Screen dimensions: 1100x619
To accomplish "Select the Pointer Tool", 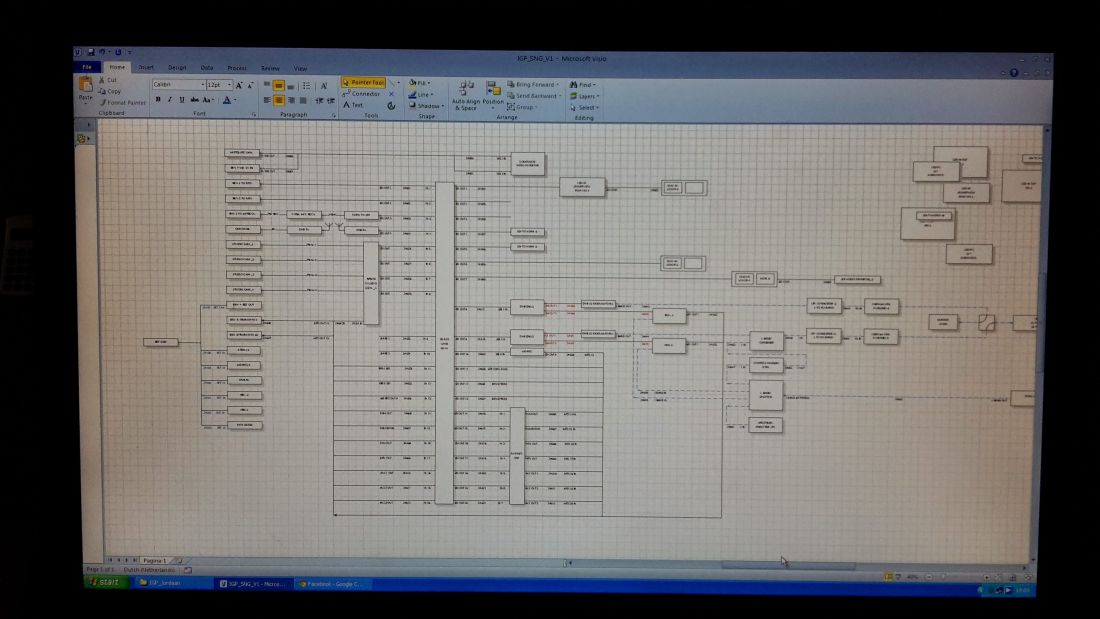I will (363, 82).
